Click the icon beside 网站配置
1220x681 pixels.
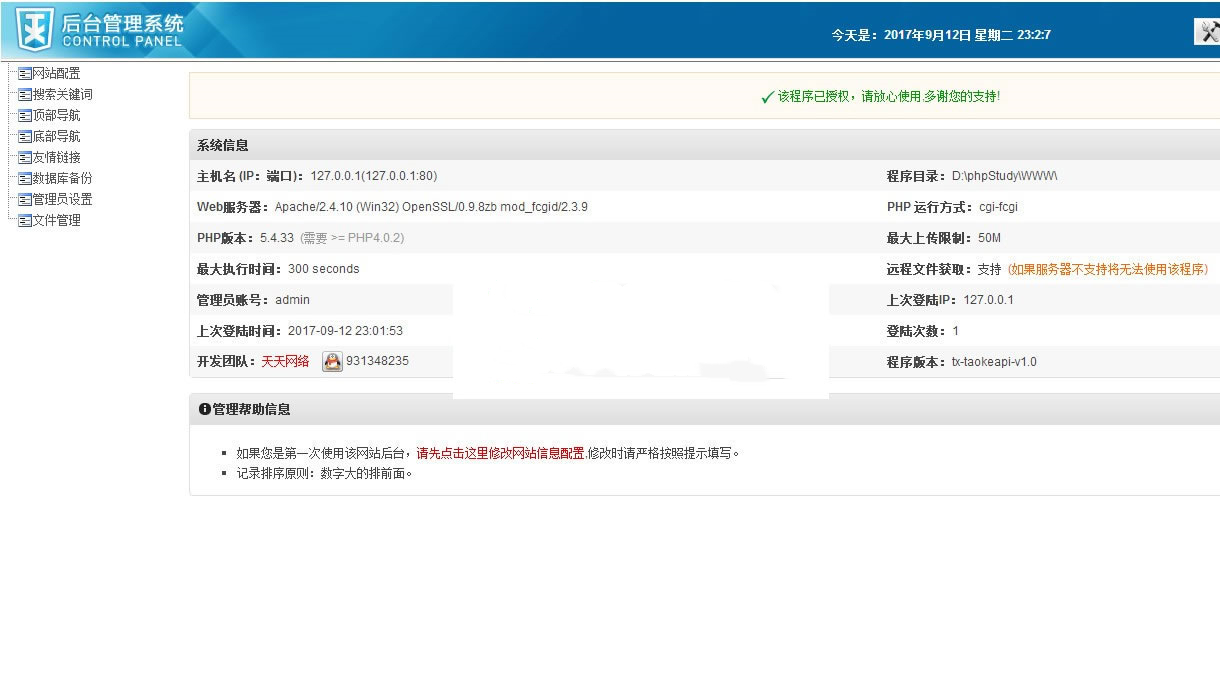click(x=25, y=73)
